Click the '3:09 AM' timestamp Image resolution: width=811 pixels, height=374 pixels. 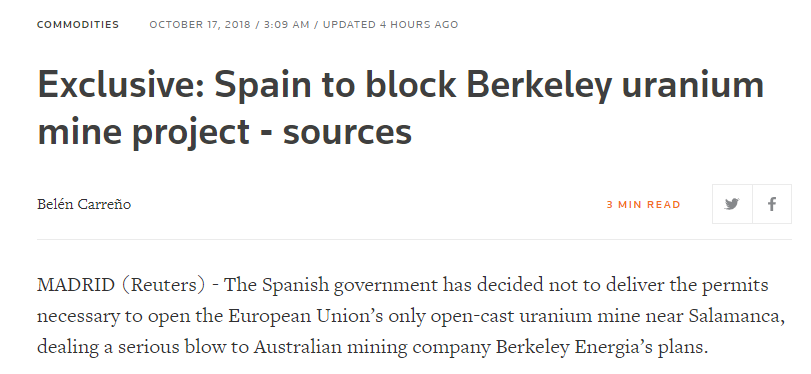287,25
